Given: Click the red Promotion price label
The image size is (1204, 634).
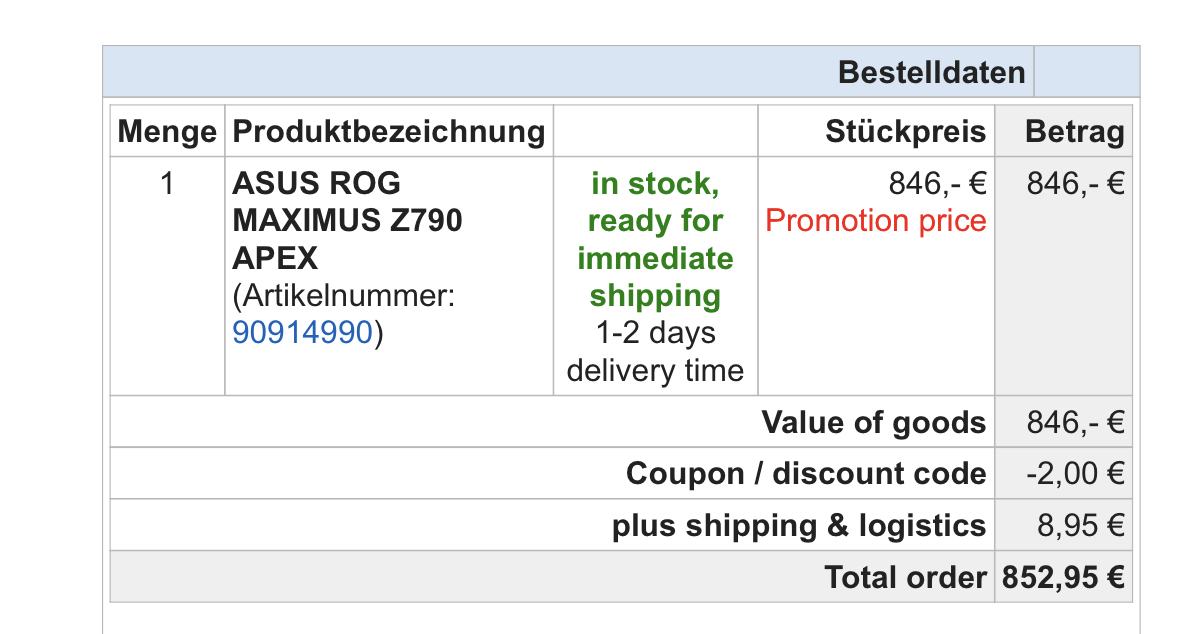Looking at the screenshot, I should (876, 221).
